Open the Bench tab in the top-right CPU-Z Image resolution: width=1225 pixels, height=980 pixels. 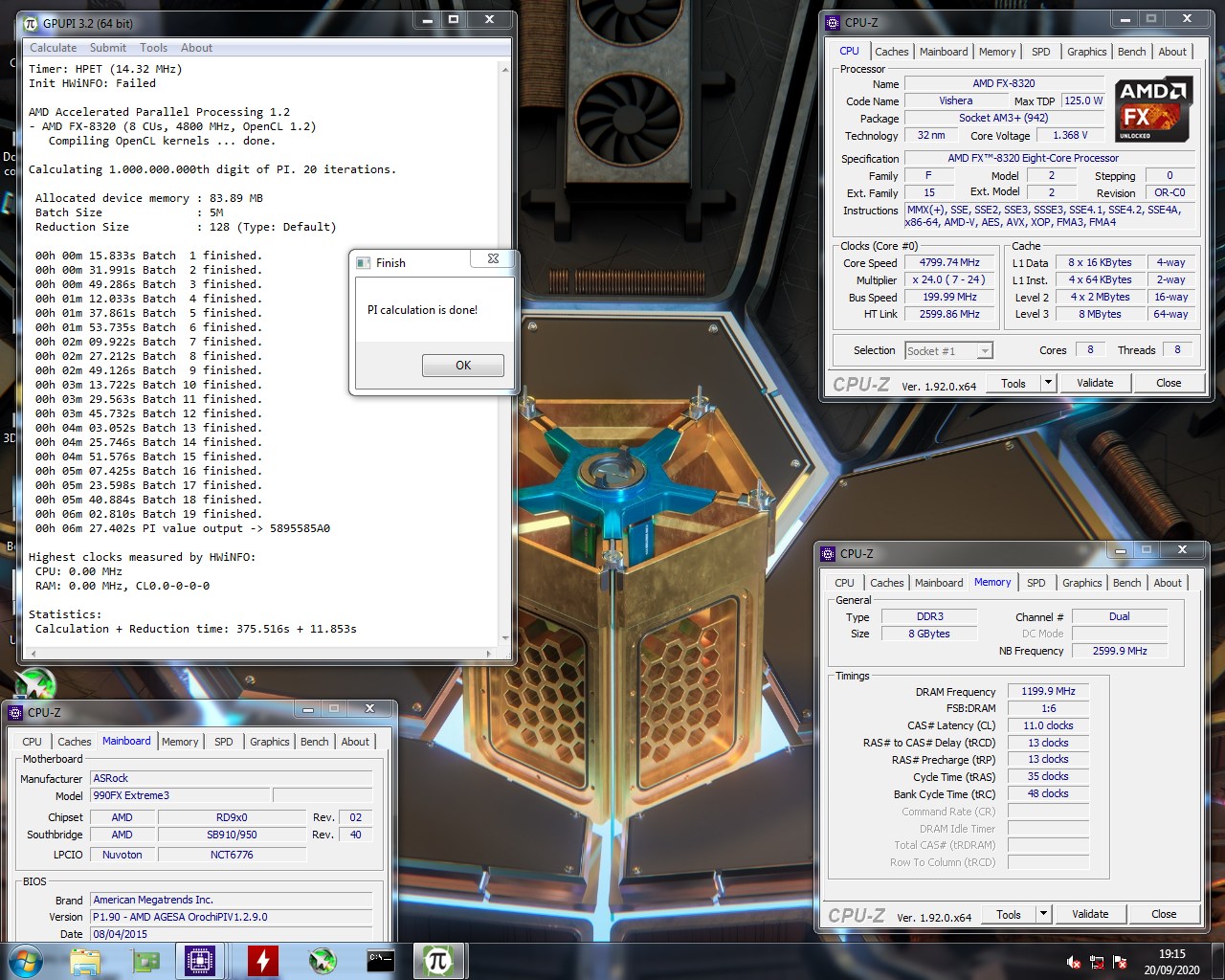click(x=1131, y=52)
